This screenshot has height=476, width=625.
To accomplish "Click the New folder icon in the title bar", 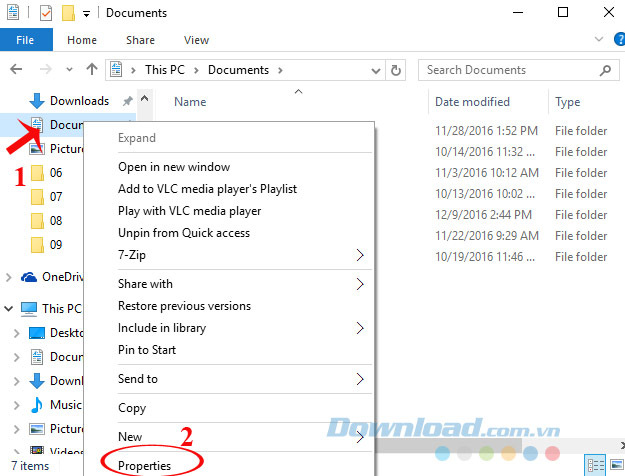I will (x=68, y=13).
